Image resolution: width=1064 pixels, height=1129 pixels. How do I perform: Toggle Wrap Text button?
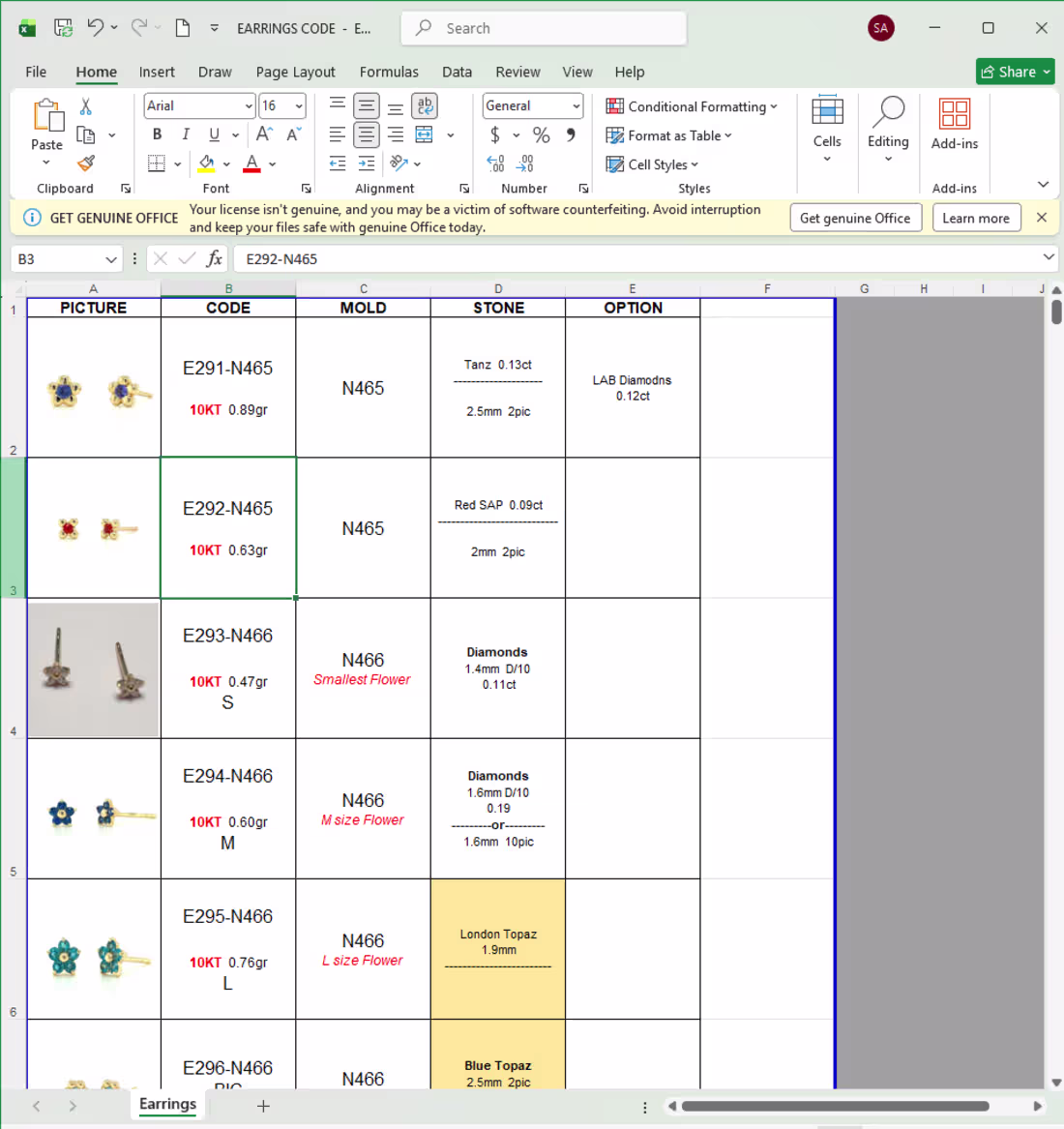pyautogui.click(x=425, y=105)
